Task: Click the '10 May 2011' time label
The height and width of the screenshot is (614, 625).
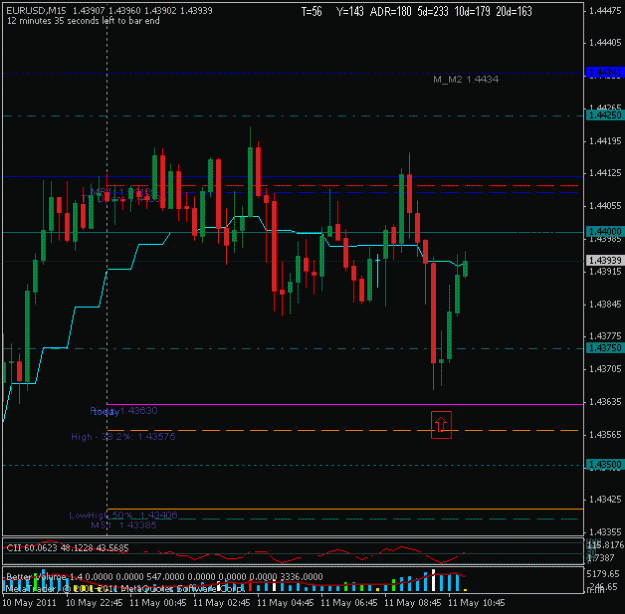Action: coord(29,602)
